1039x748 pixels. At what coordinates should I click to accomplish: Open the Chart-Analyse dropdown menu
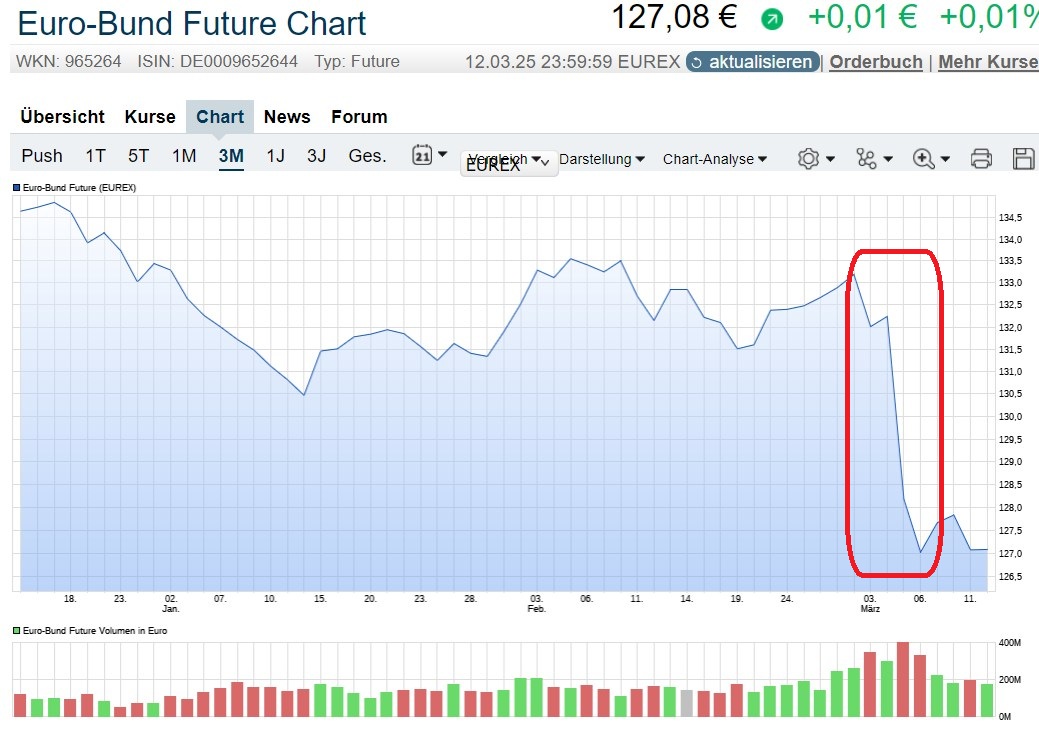(x=715, y=159)
